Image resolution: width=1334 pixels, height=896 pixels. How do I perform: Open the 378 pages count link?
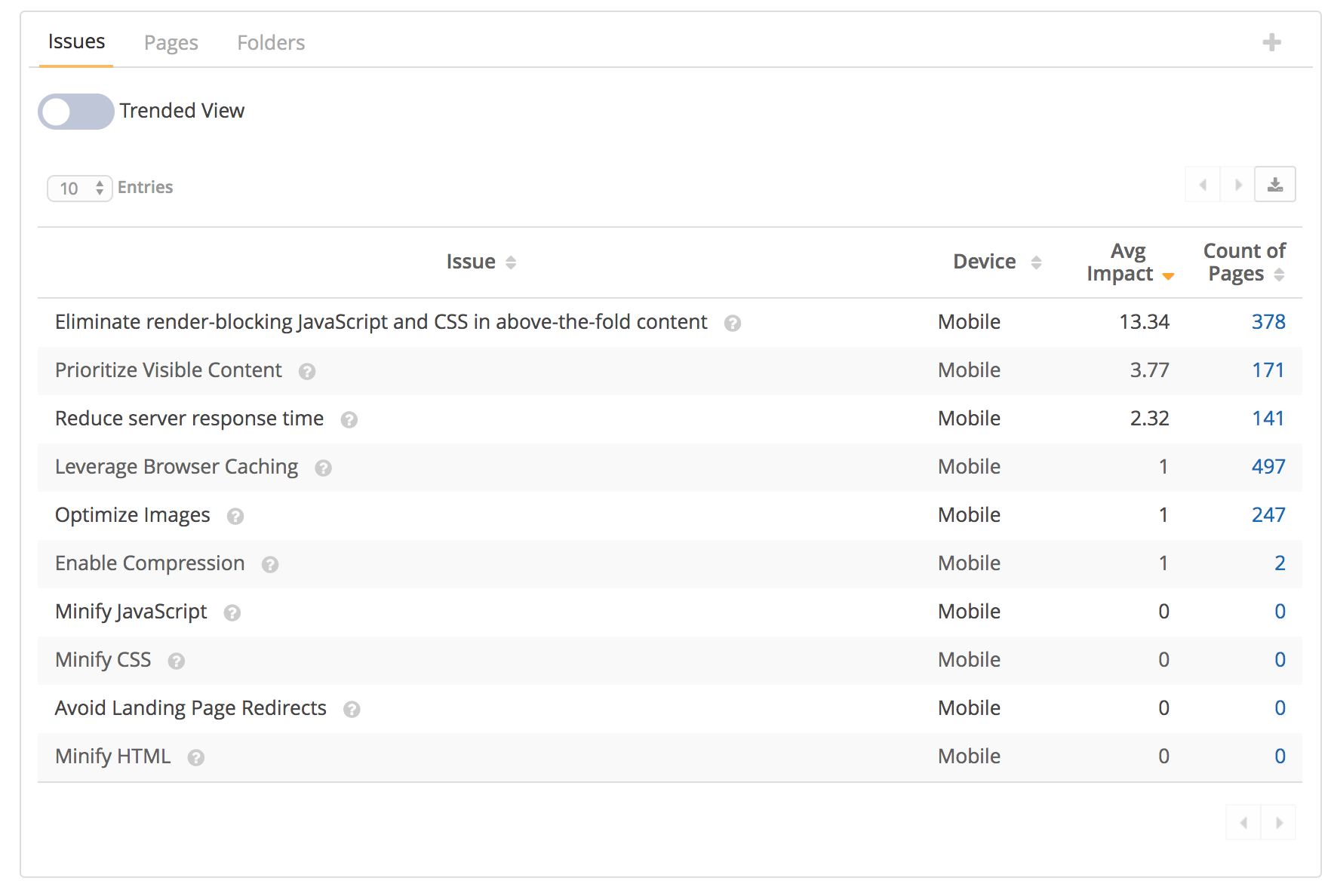[x=1268, y=322]
